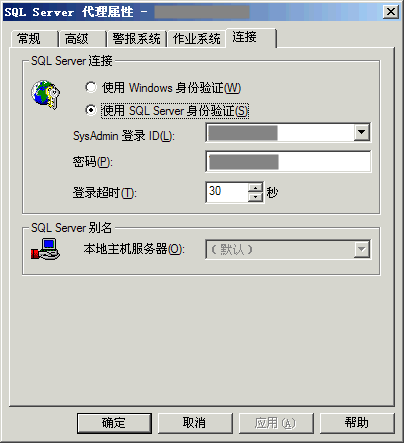Viewport: 404px width, 443px height.
Task: Click the 帮助 button
Action: tap(357, 423)
